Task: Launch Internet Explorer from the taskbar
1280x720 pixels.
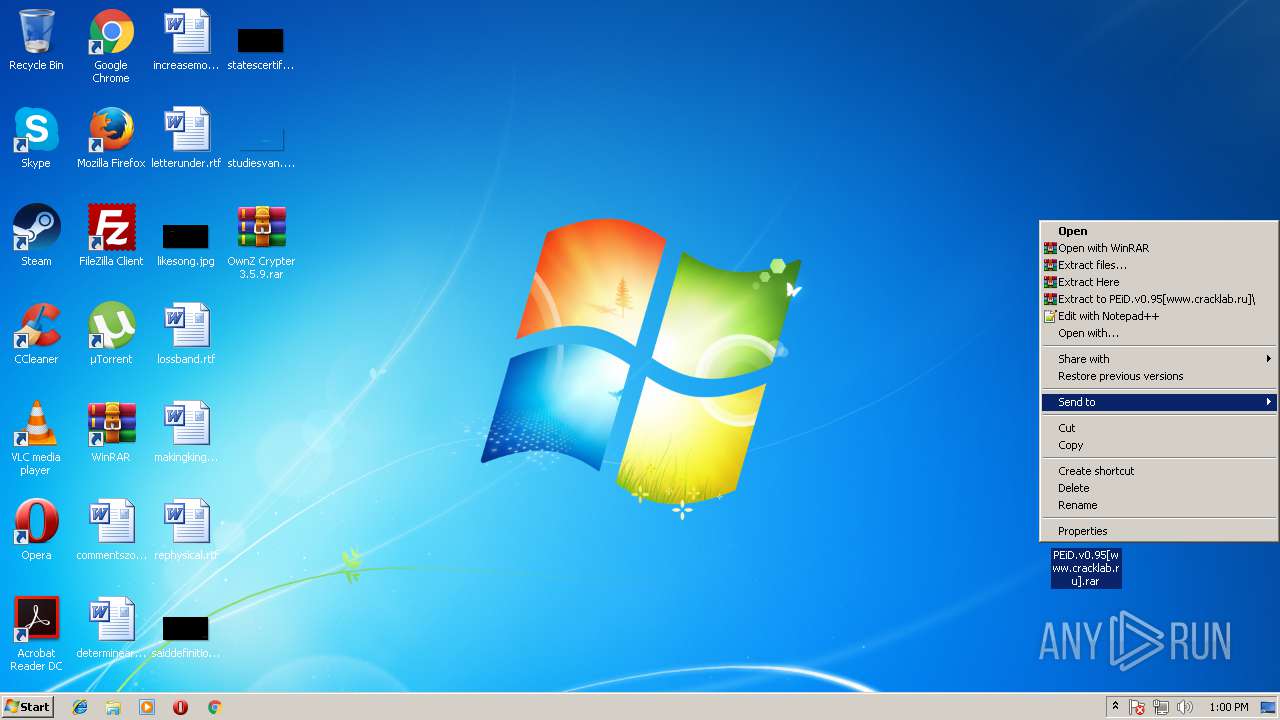Action: 80,707
